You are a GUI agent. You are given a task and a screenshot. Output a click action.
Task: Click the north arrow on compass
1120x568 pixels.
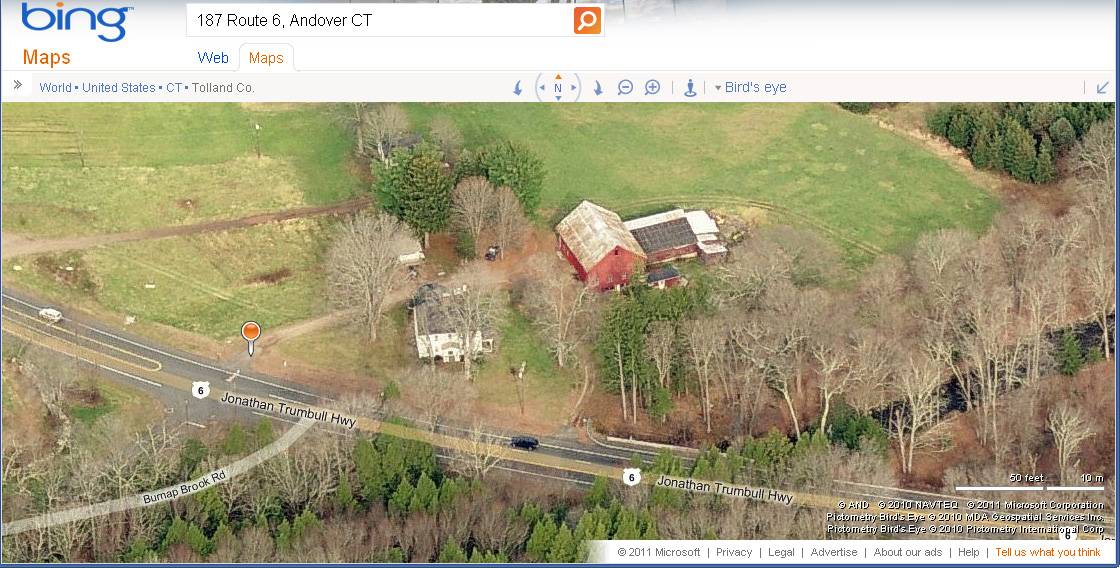pyautogui.click(x=558, y=76)
